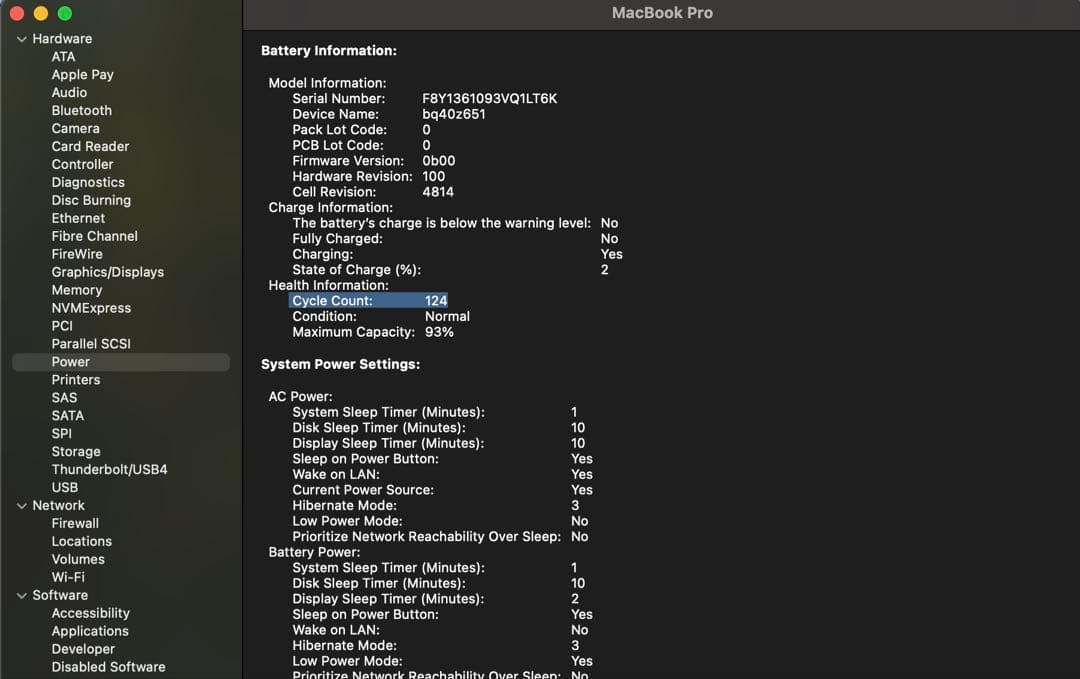View Audio hardware details
Viewport: 1080px width, 679px height.
point(68,92)
